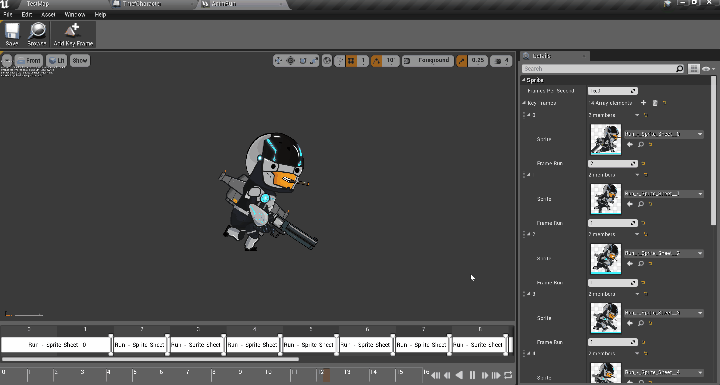This screenshot has height=385, width=720.
Task: Step to the next frame
Action: (484, 375)
